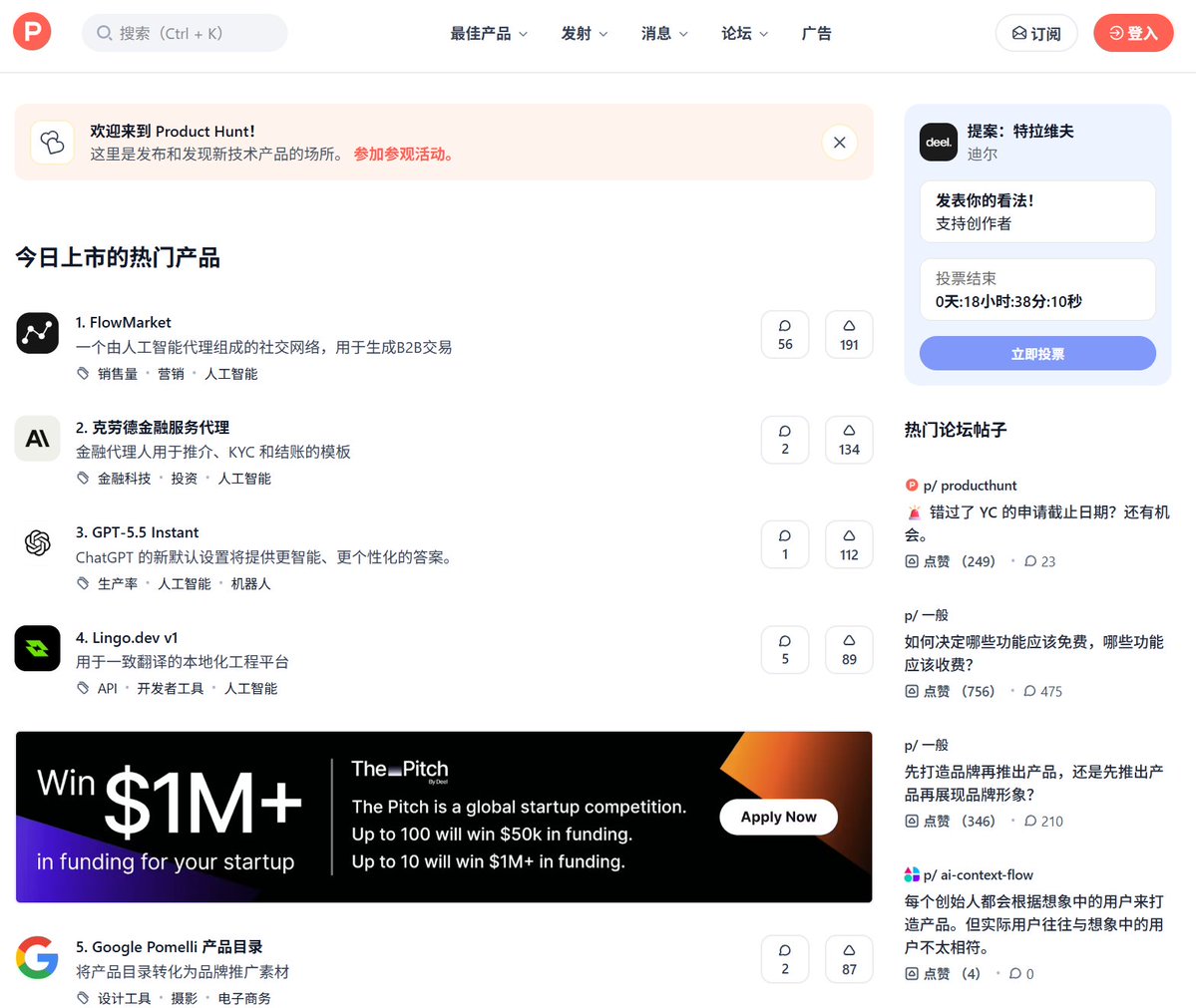Open the deel. sponsor logo

939,142
